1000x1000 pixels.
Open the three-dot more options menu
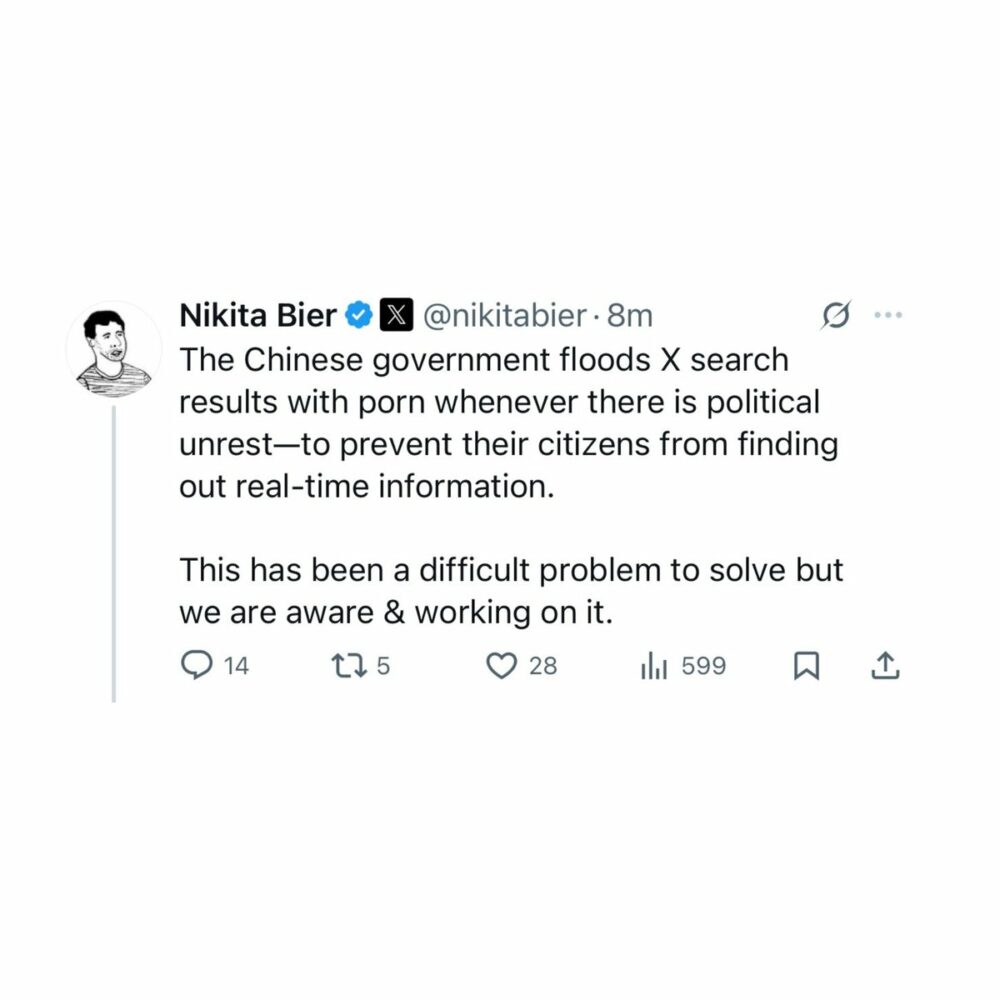888,316
